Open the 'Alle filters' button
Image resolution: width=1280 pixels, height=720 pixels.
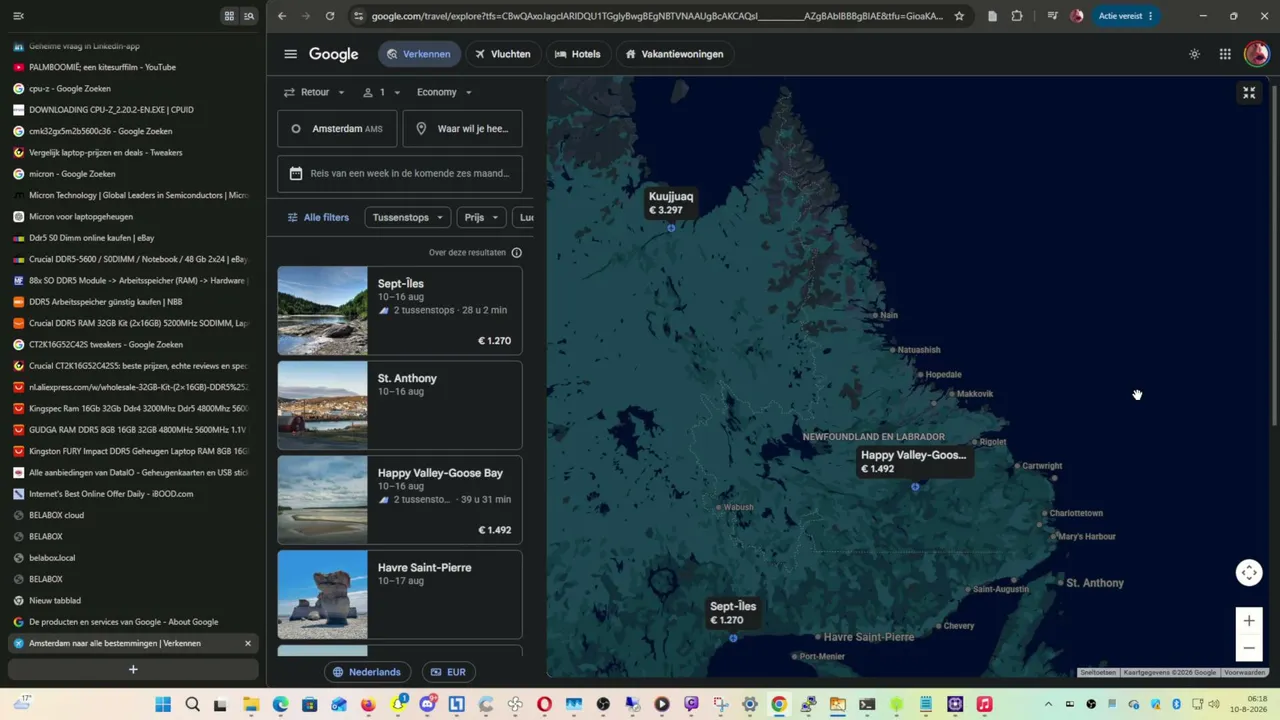(x=318, y=217)
